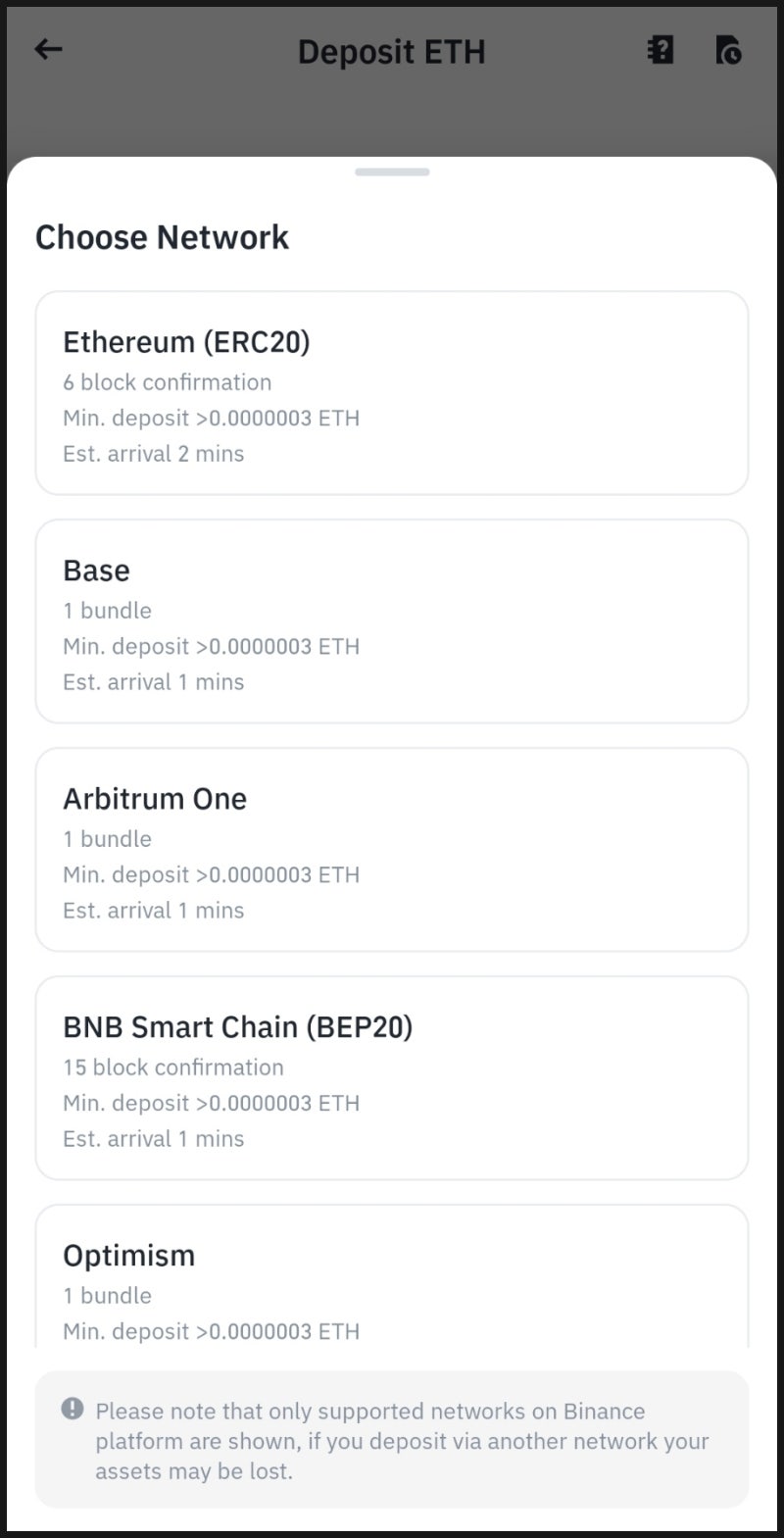Click the exclamation info icon in the notice
Screen dimensions: 784x1538
(73, 1409)
